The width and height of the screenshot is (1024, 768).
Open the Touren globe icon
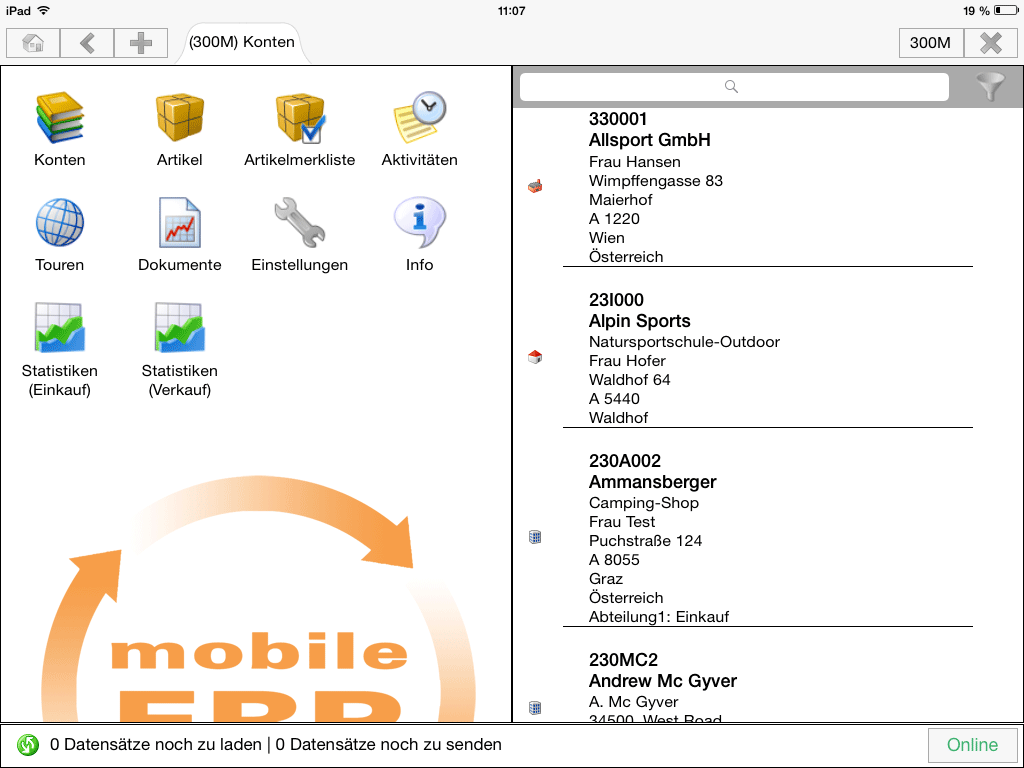click(x=59, y=223)
